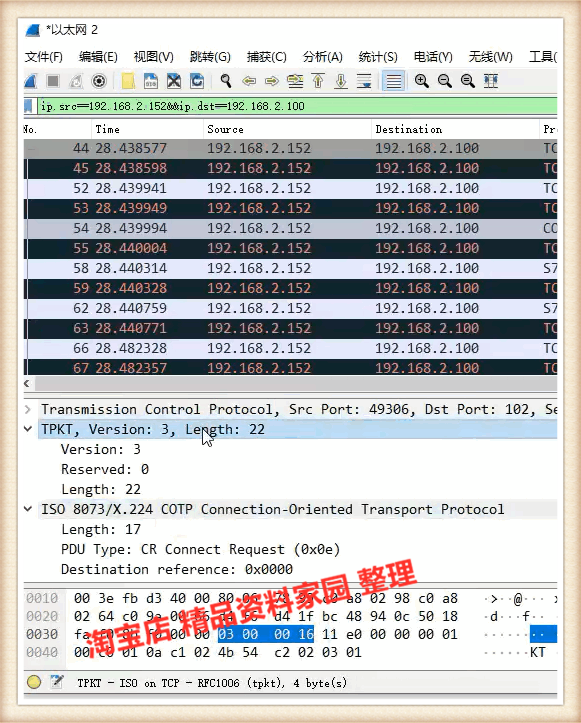The width and height of the screenshot is (581, 723).
Task: Select packet 58 at time 28.440314
Action: coord(290,268)
